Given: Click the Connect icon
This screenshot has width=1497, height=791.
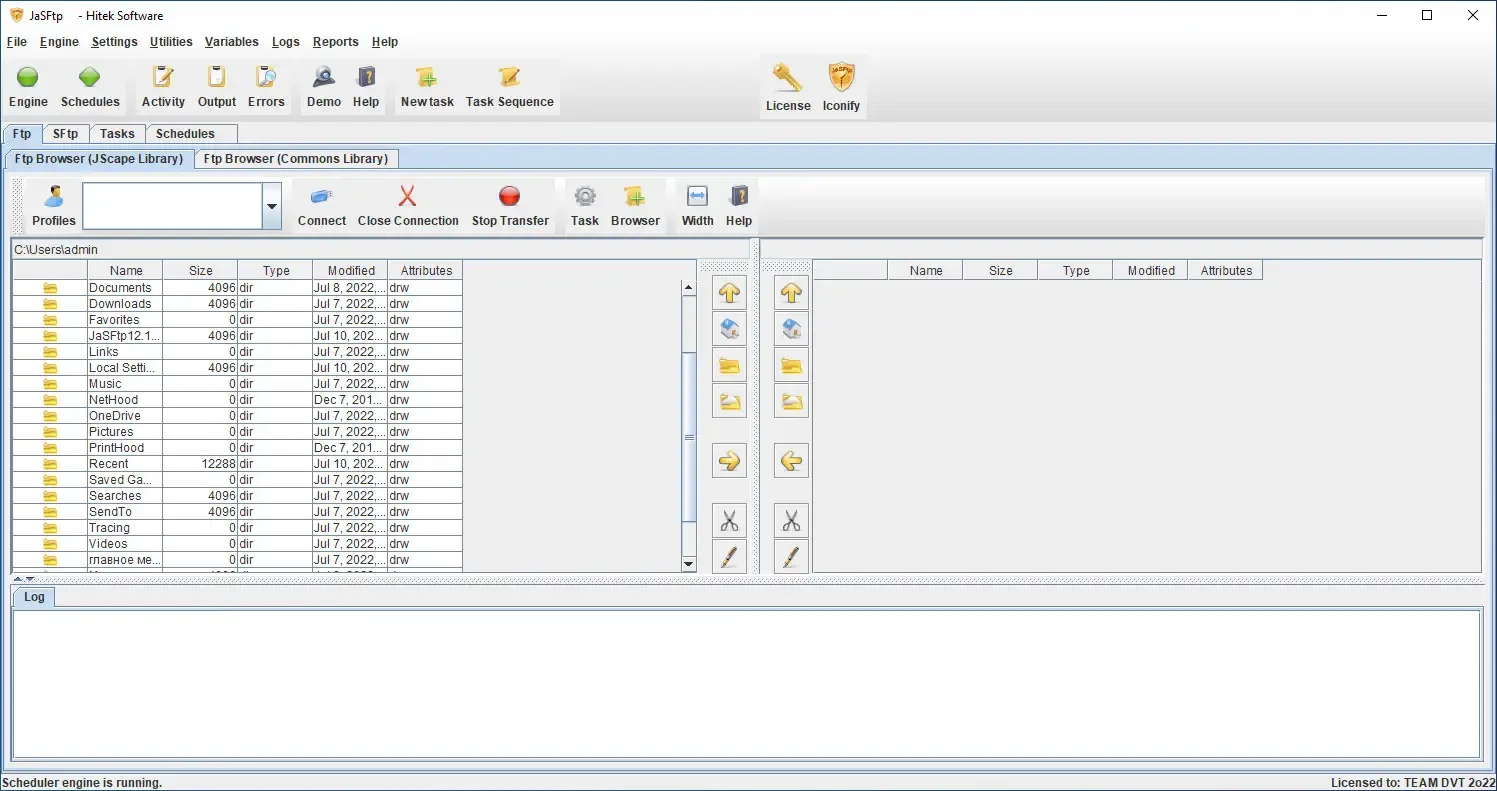Looking at the screenshot, I should click(322, 196).
